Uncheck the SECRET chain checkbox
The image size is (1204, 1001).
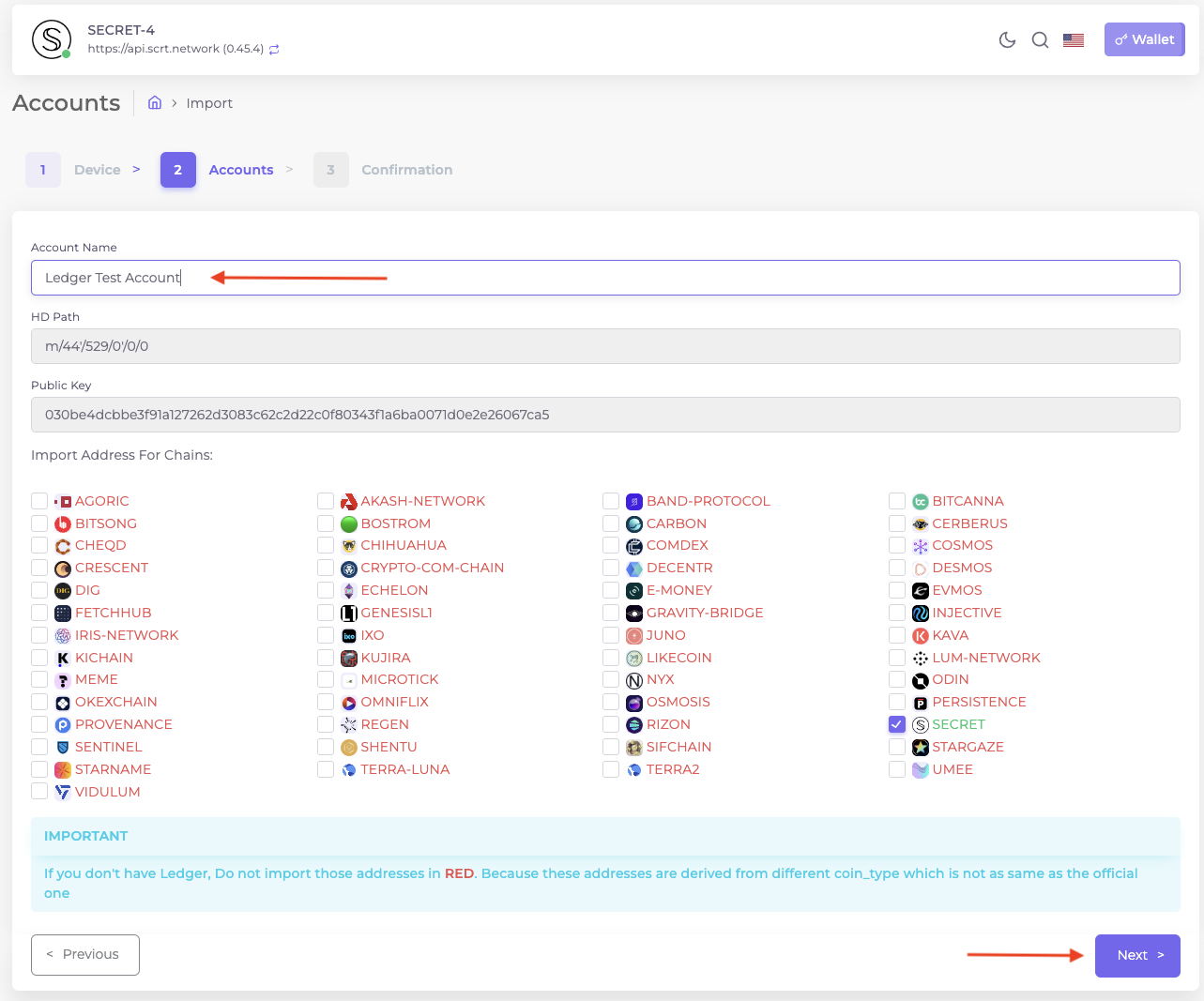(x=897, y=724)
